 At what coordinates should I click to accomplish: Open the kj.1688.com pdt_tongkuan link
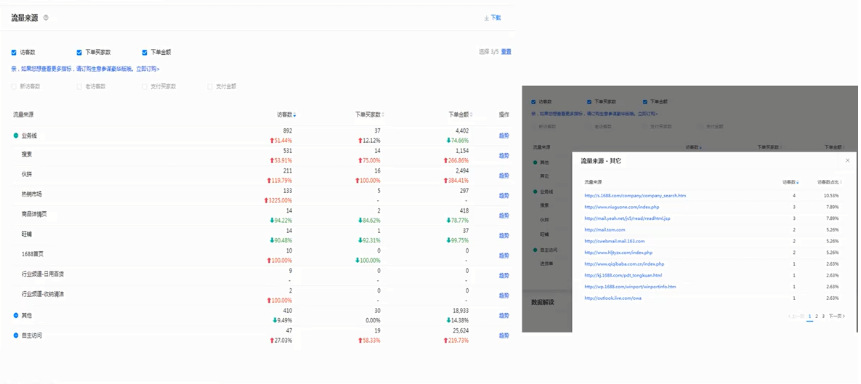(623, 275)
